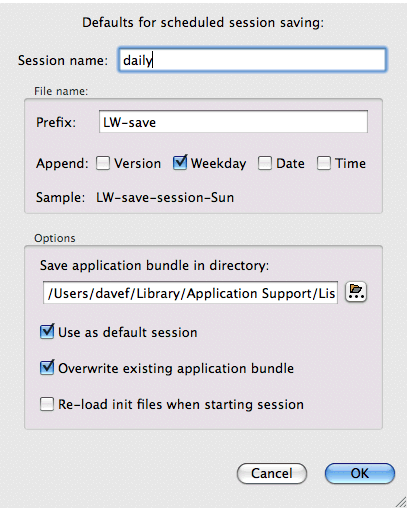Click the Session name: label
Viewport: 412px width, 513px height.
pyautogui.click(x=63, y=60)
